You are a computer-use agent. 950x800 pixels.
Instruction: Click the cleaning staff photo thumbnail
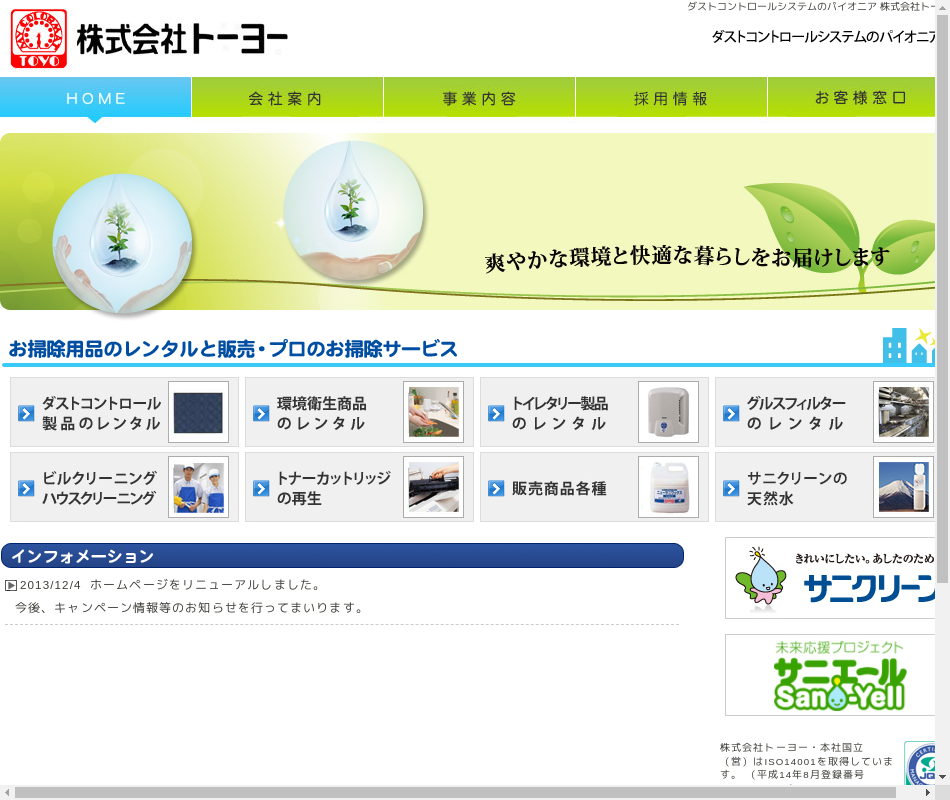click(198, 487)
